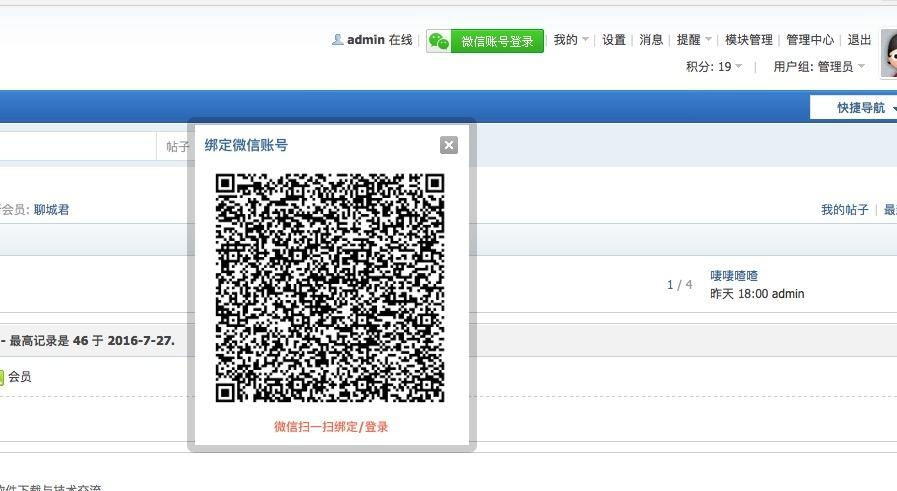Expand the 我的 dropdown menu
Screen dimensions: 897x491
tap(570, 39)
